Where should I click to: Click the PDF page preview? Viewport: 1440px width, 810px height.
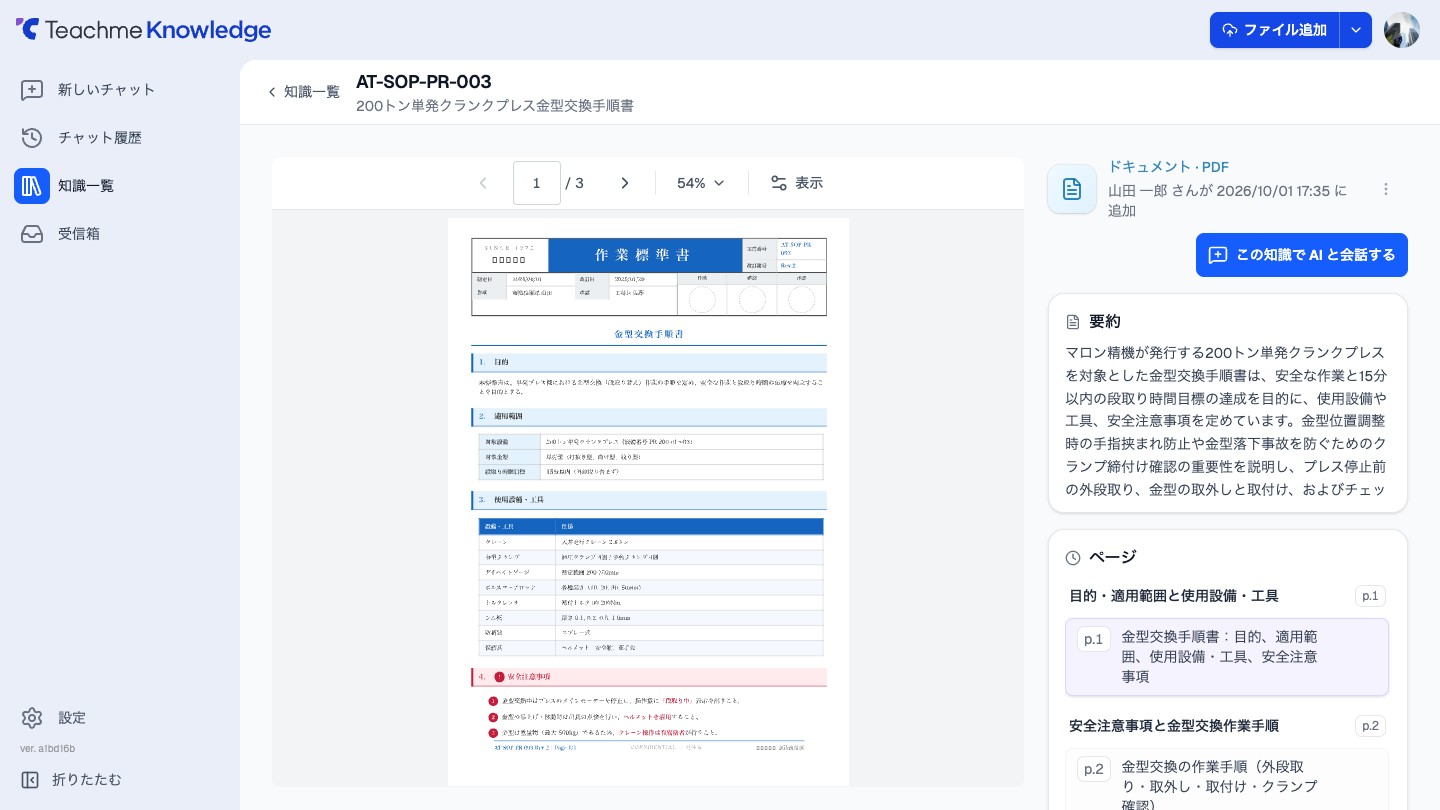tap(648, 502)
